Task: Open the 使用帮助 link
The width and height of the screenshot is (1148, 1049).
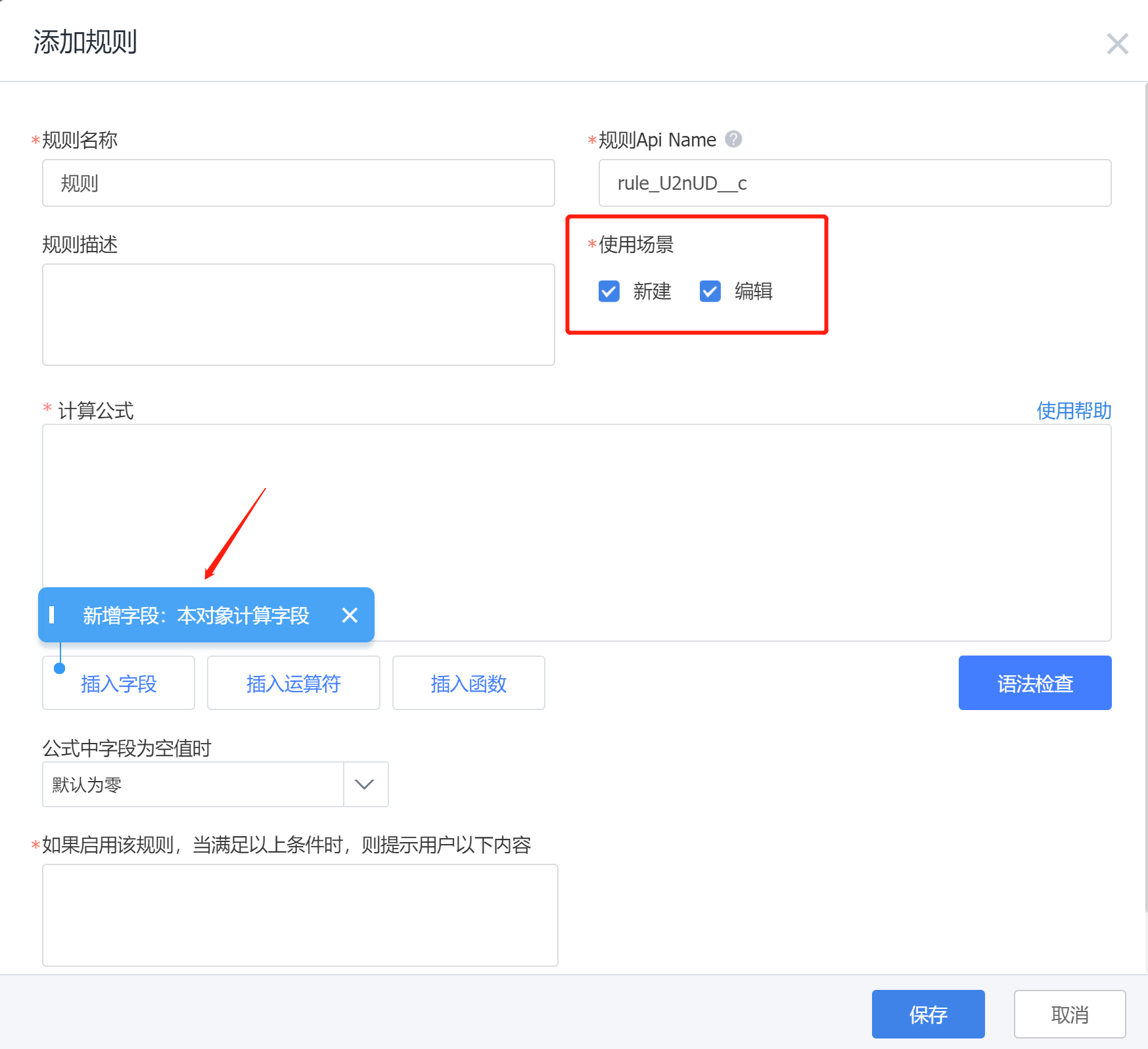Action: click(1074, 411)
